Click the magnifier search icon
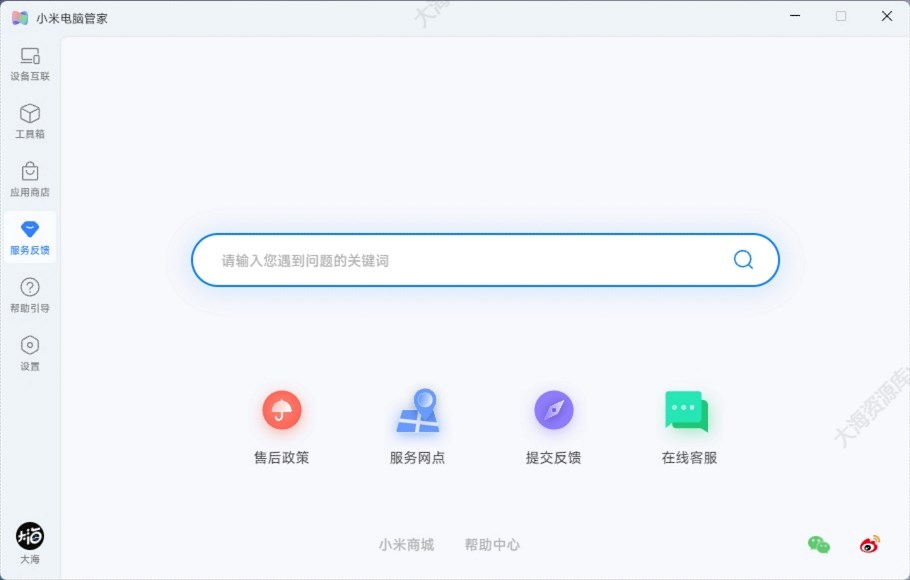This screenshot has width=910, height=580. pos(743,260)
